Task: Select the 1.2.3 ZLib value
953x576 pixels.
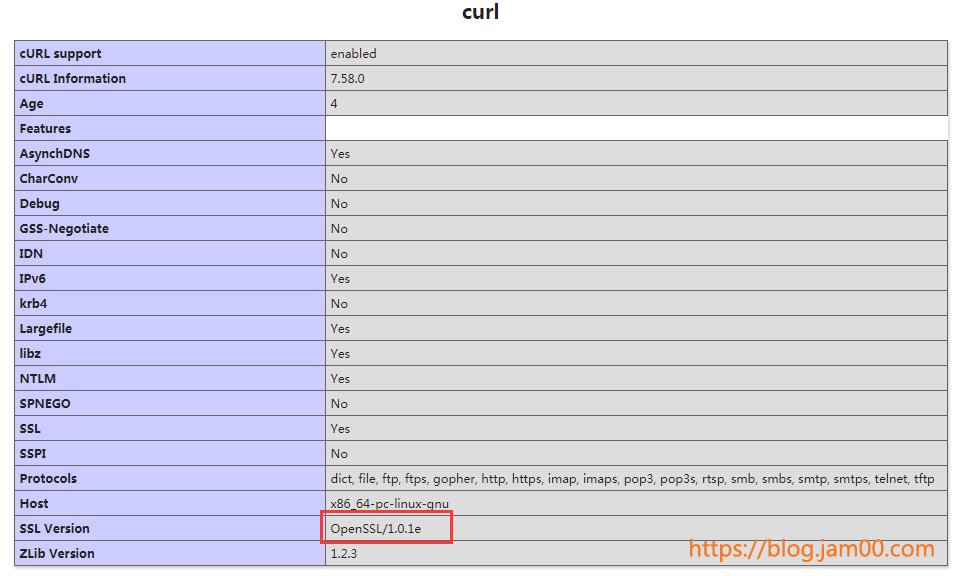Action: coord(342,553)
